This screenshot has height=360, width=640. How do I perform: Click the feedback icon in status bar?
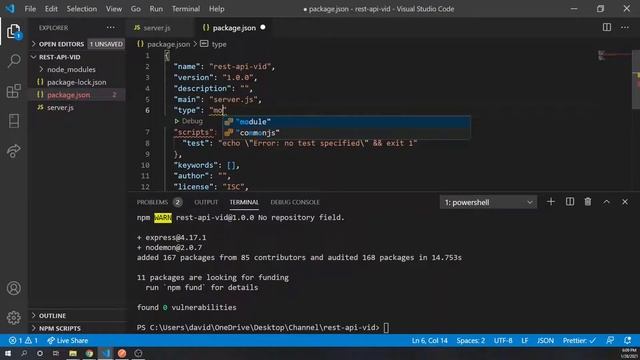point(610,340)
